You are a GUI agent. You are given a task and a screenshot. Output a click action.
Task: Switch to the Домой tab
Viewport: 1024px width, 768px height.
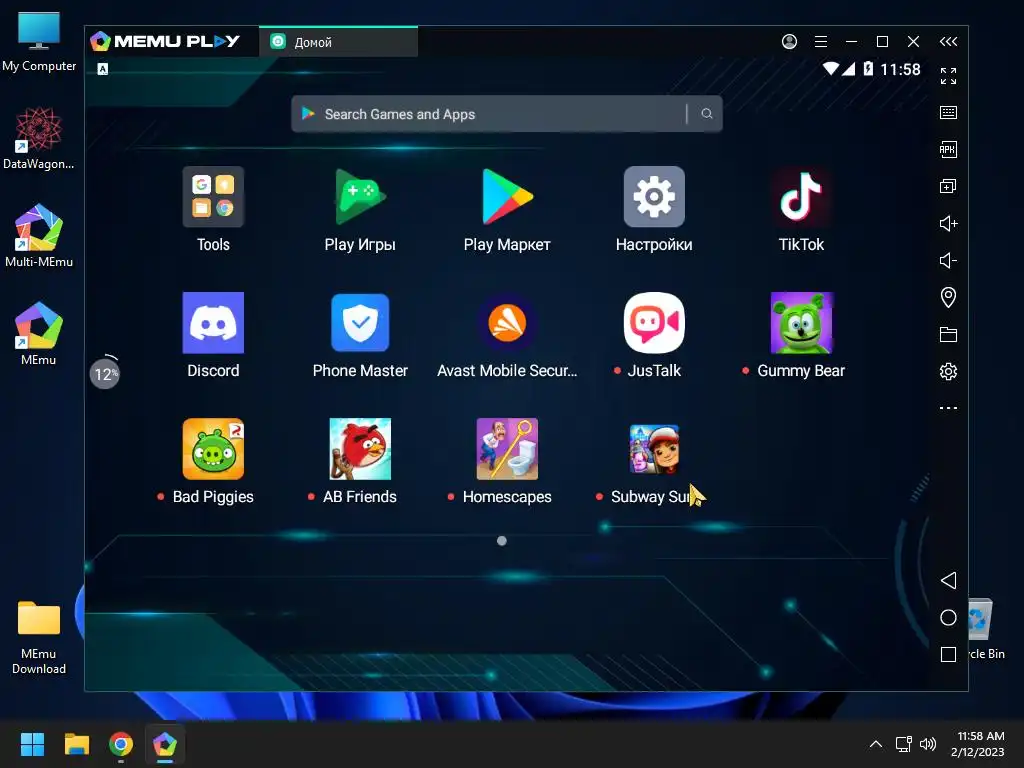click(338, 42)
